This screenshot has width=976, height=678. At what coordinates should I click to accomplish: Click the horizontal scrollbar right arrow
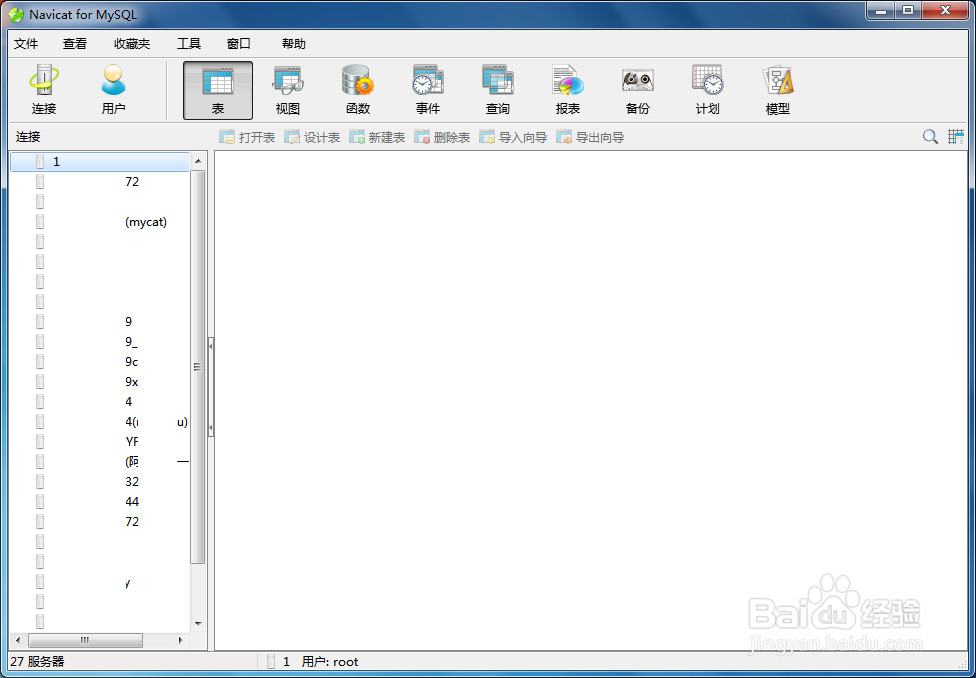click(x=181, y=640)
